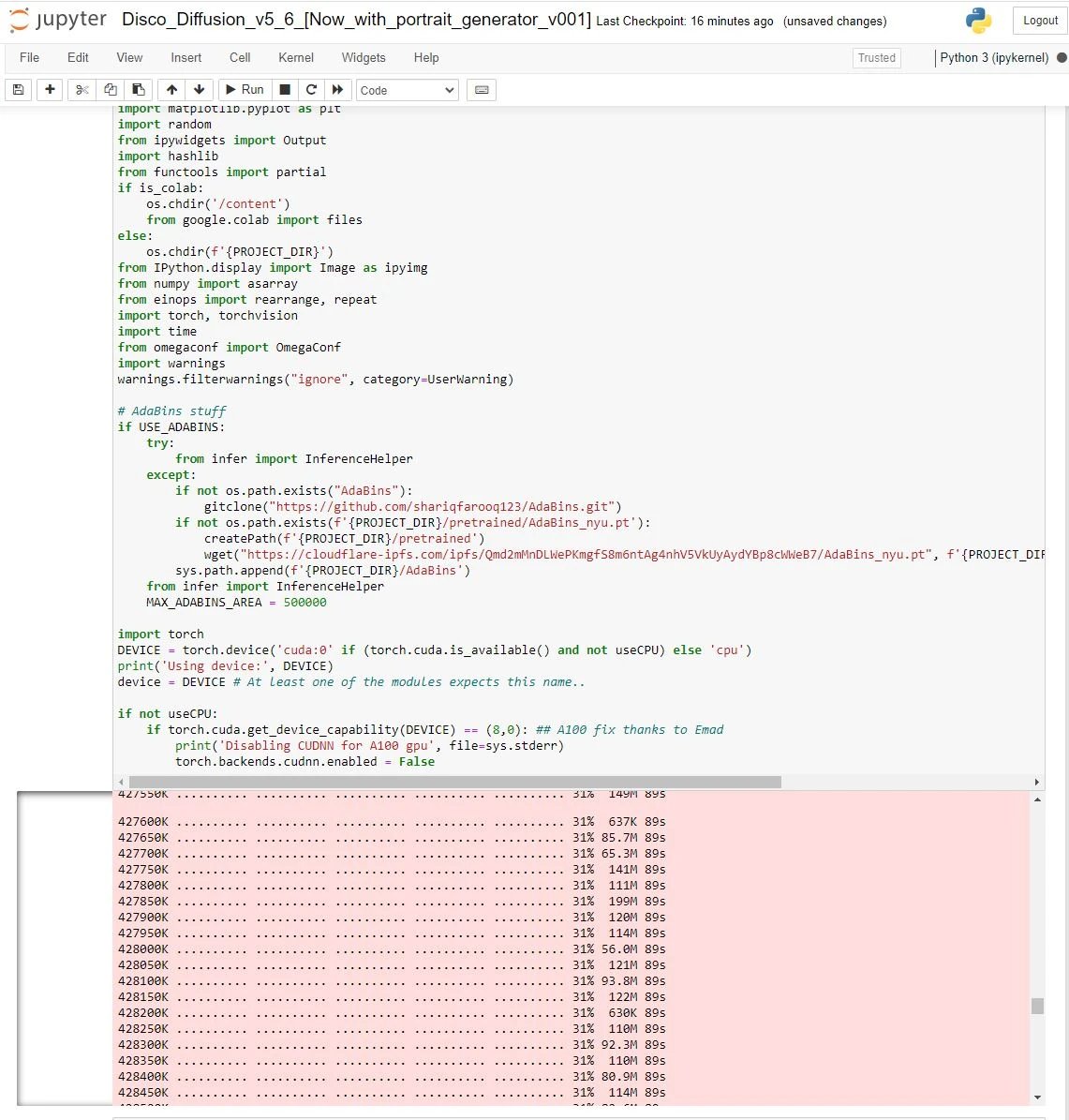This screenshot has width=1069, height=1120.
Task: Click the Run button
Action: [x=245, y=89]
